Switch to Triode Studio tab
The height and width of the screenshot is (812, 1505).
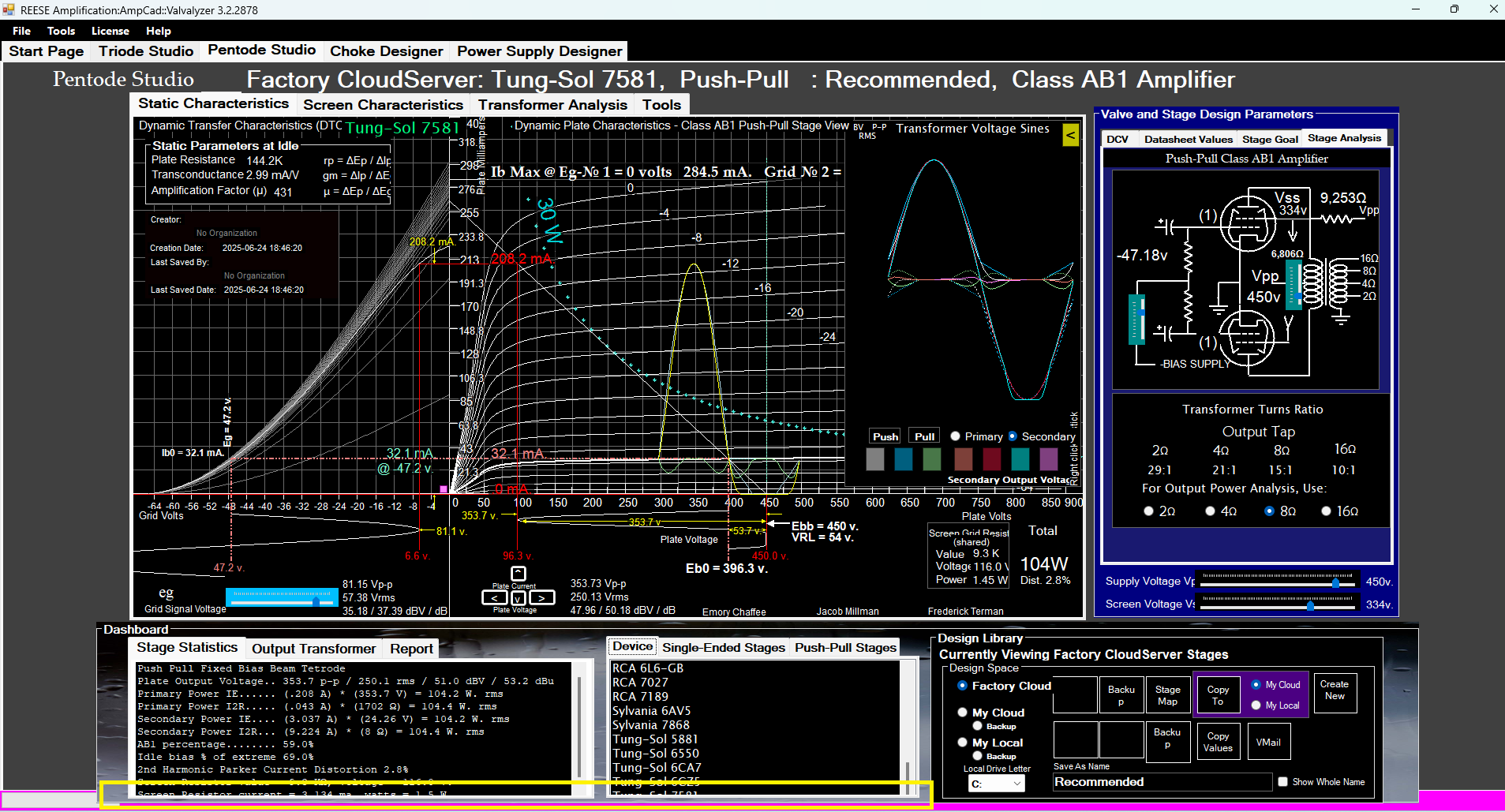(145, 51)
